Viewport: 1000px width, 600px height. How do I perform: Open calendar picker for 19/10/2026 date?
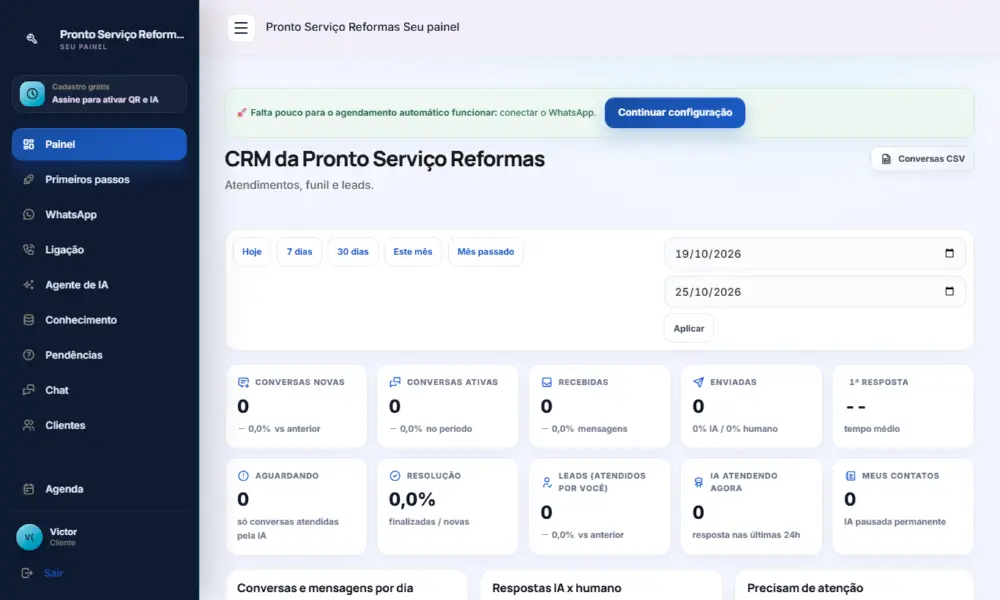[949, 253]
